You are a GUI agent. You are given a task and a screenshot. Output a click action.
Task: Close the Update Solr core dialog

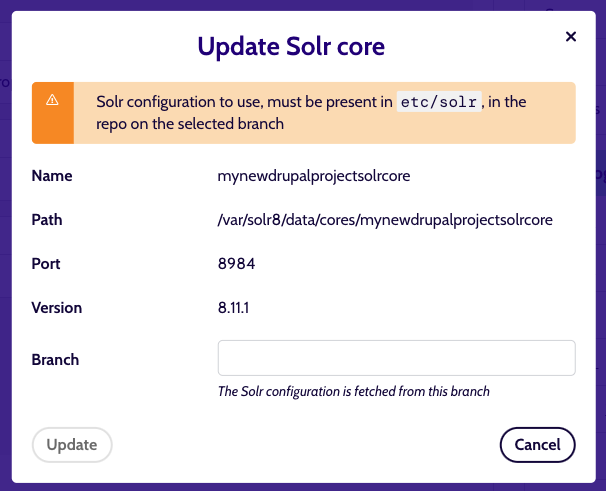pos(570,37)
